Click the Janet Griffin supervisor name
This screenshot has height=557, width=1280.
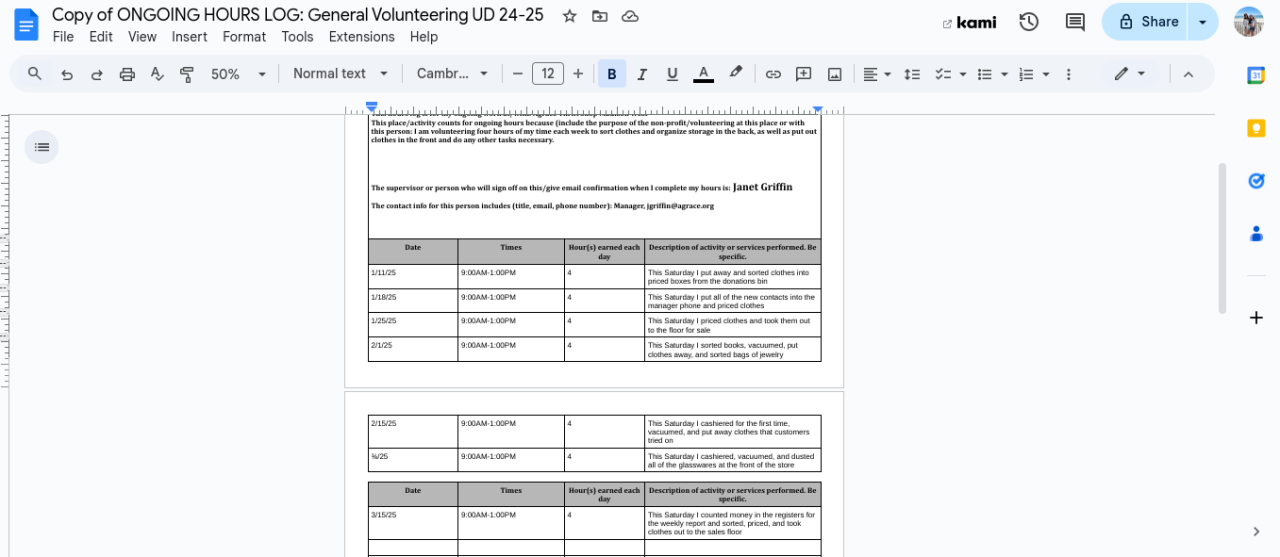762,187
